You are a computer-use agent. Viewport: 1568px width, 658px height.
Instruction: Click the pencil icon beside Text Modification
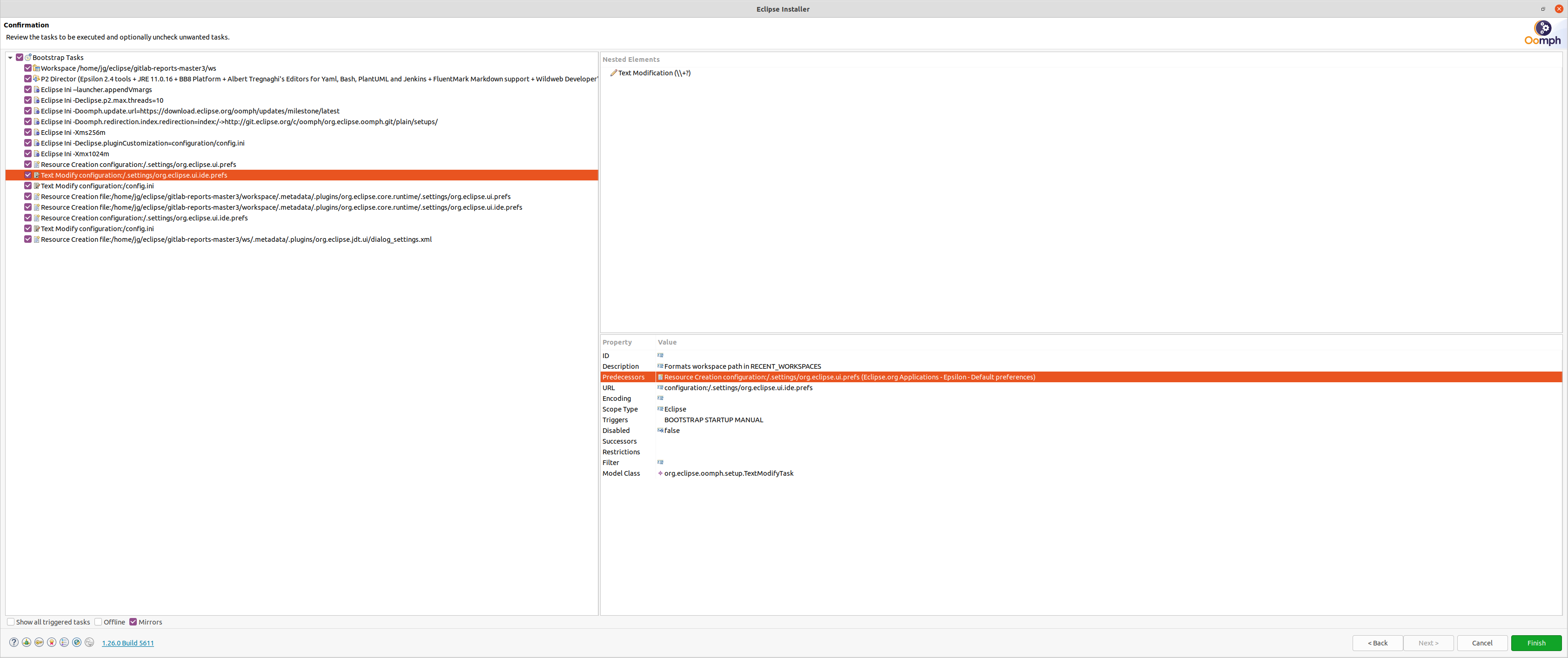(x=614, y=73)
